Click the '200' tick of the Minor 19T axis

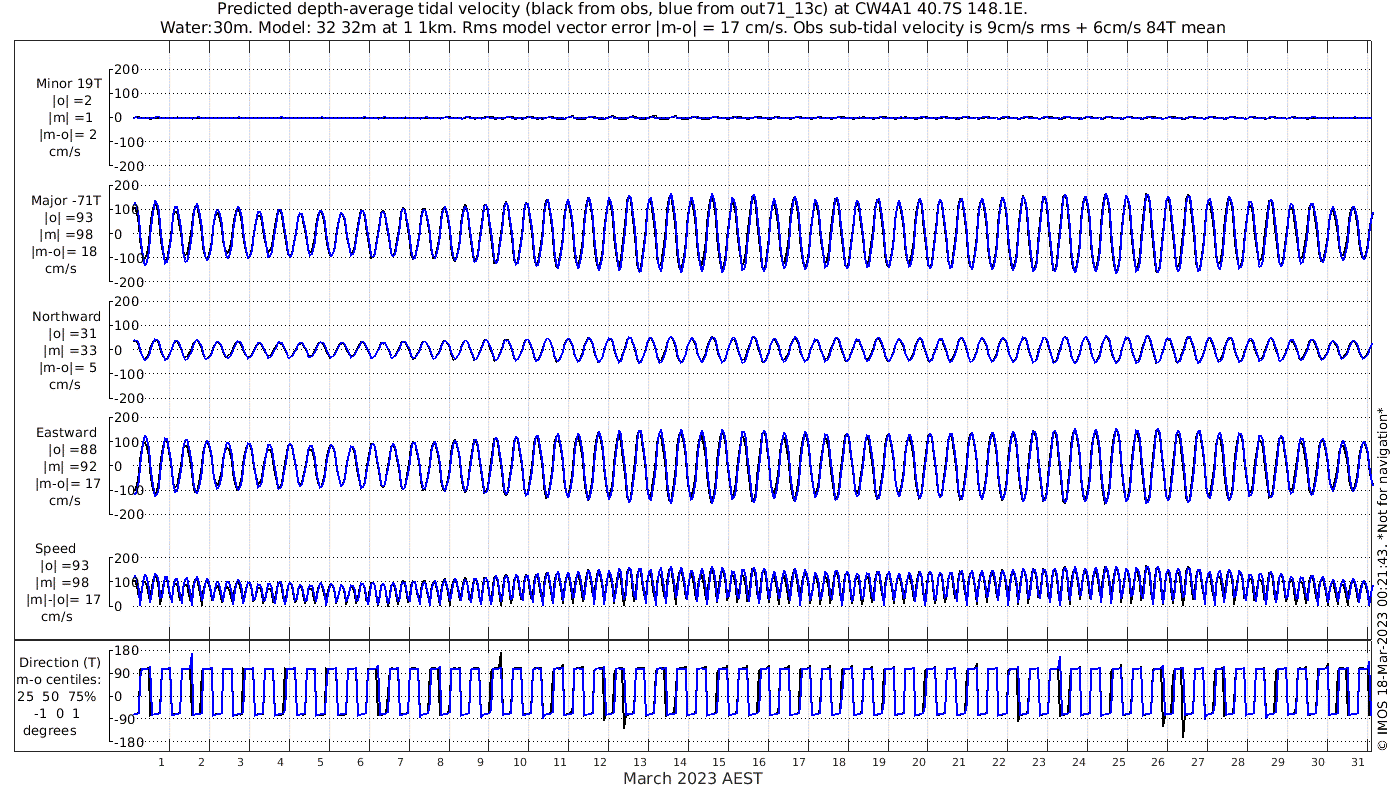pyautogui.click(x=125, y=69)
